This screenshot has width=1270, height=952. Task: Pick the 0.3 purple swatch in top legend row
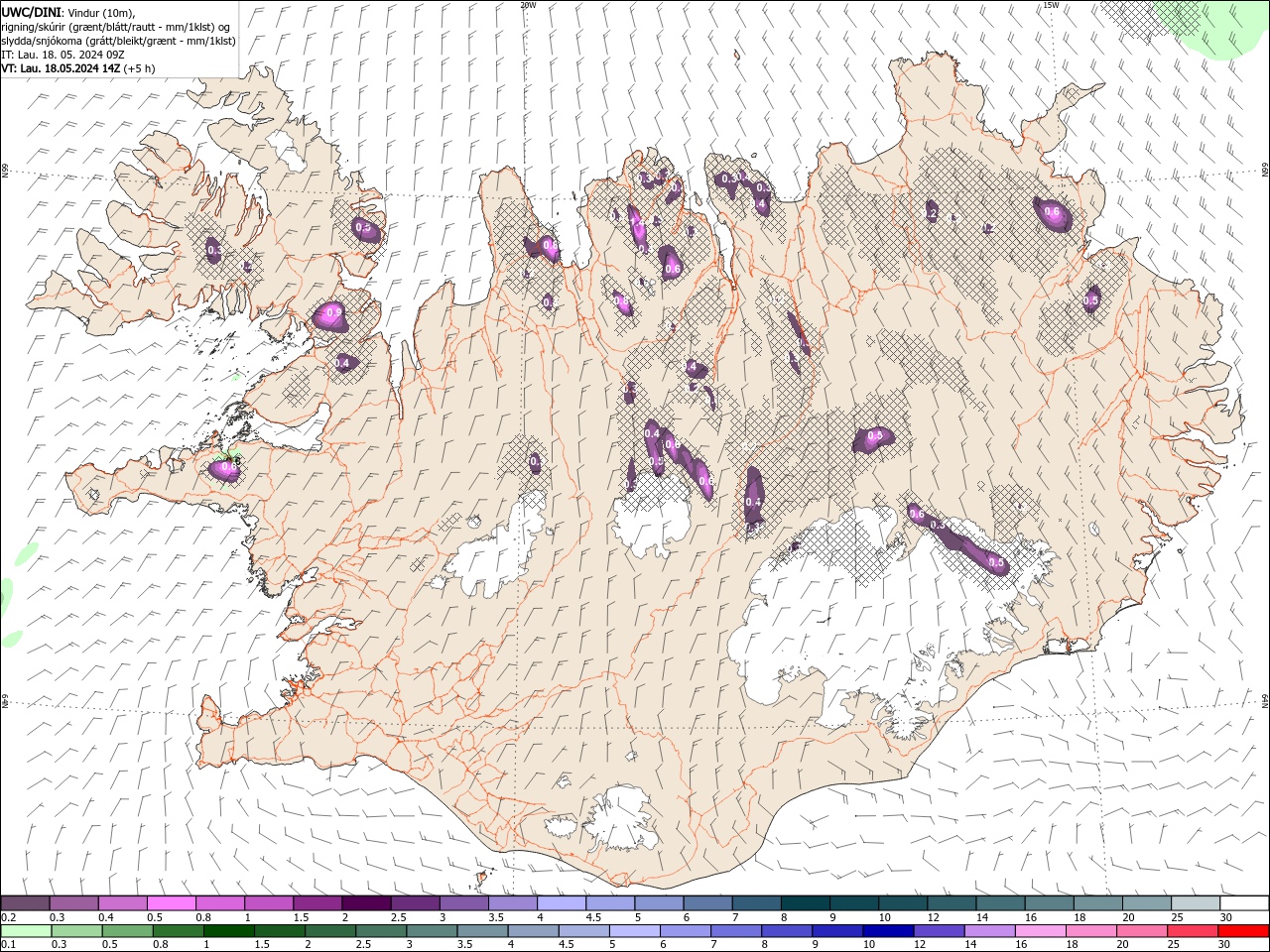click(73, 903)
